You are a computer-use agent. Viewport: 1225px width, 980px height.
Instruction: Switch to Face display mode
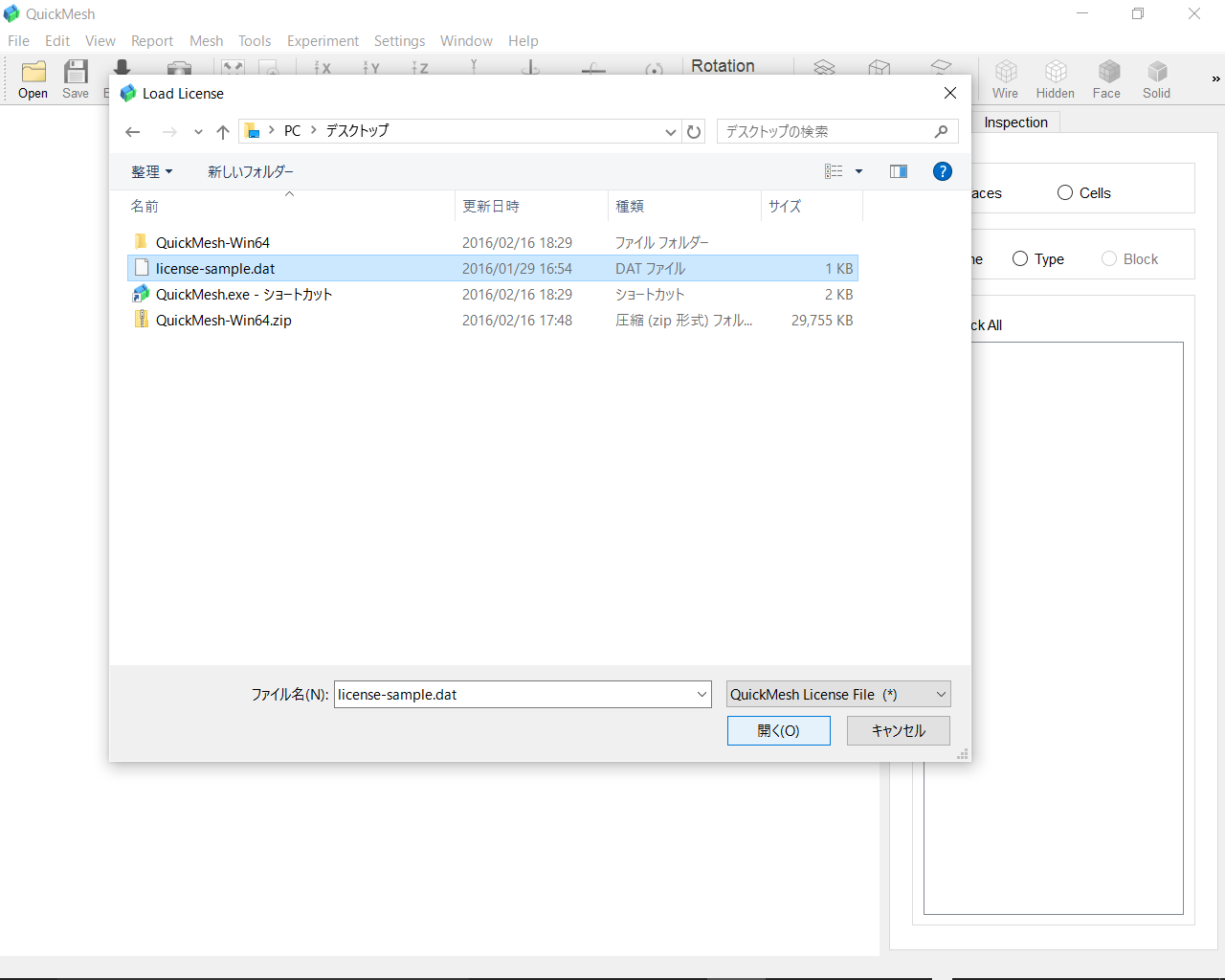[x=1106, y=79]
